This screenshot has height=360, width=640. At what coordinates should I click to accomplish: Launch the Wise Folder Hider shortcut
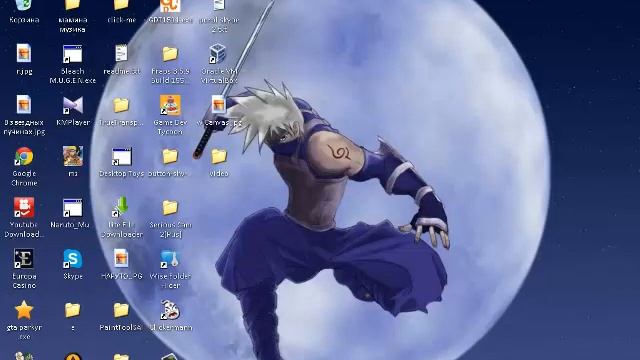coord(170,259)
